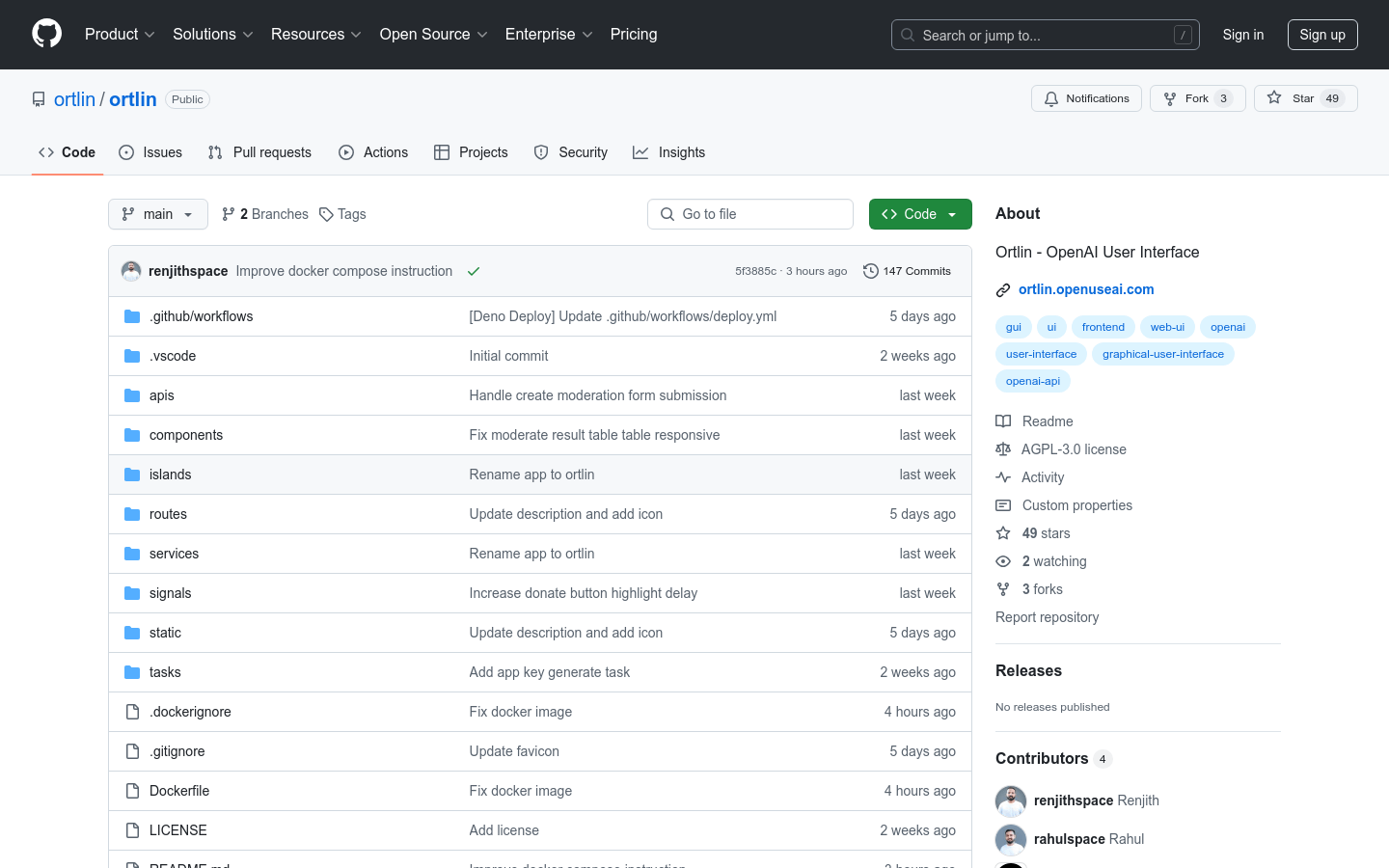Switch to the Actions tab
The image size is (1389, 868).
pos(373,152)
